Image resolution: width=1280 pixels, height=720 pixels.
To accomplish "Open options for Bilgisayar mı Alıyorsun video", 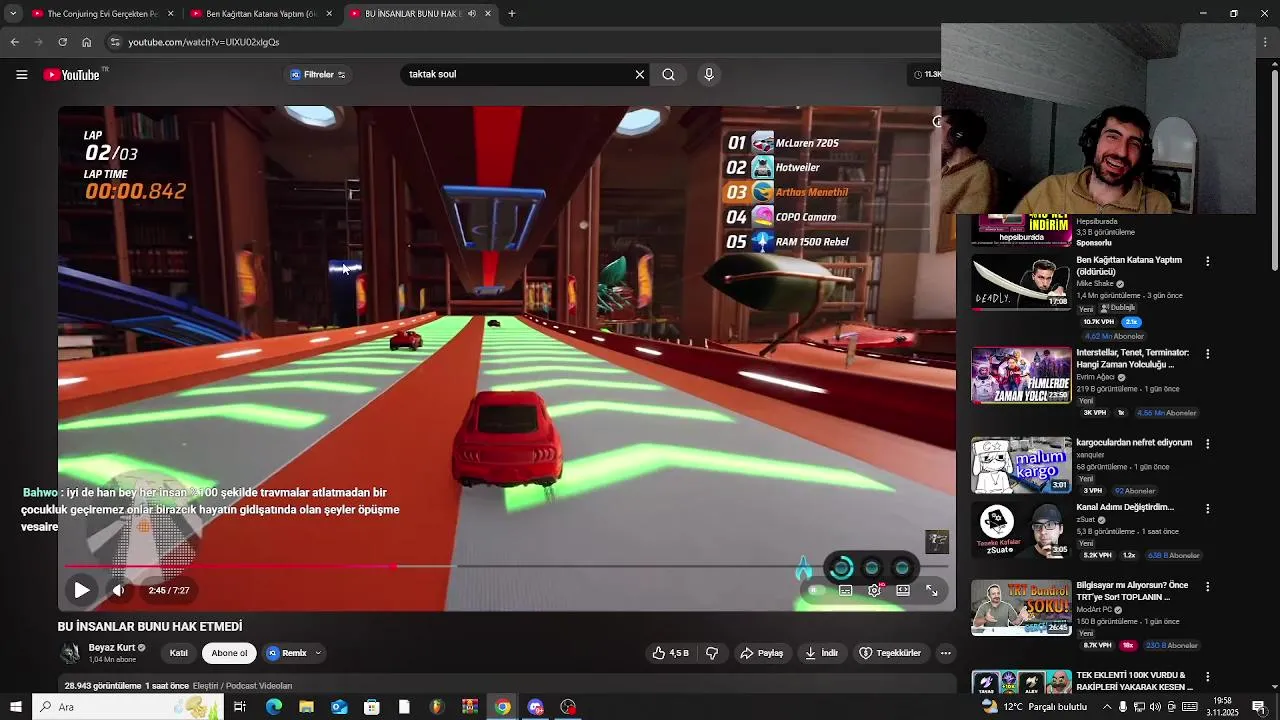I will pos(1207,587).
